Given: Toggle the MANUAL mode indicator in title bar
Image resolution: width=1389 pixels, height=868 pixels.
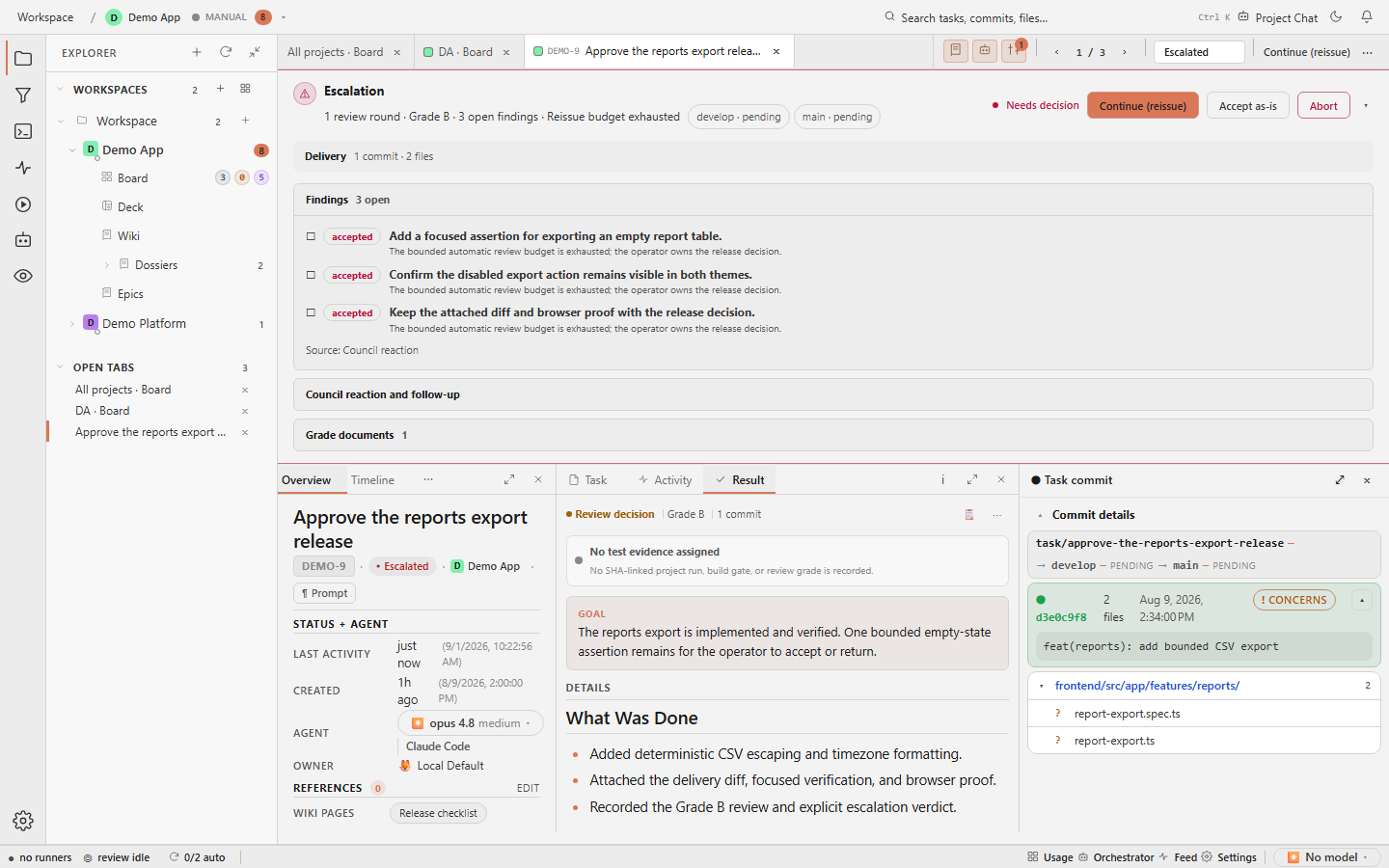Looking at the screenshot, I should (220, 16).
